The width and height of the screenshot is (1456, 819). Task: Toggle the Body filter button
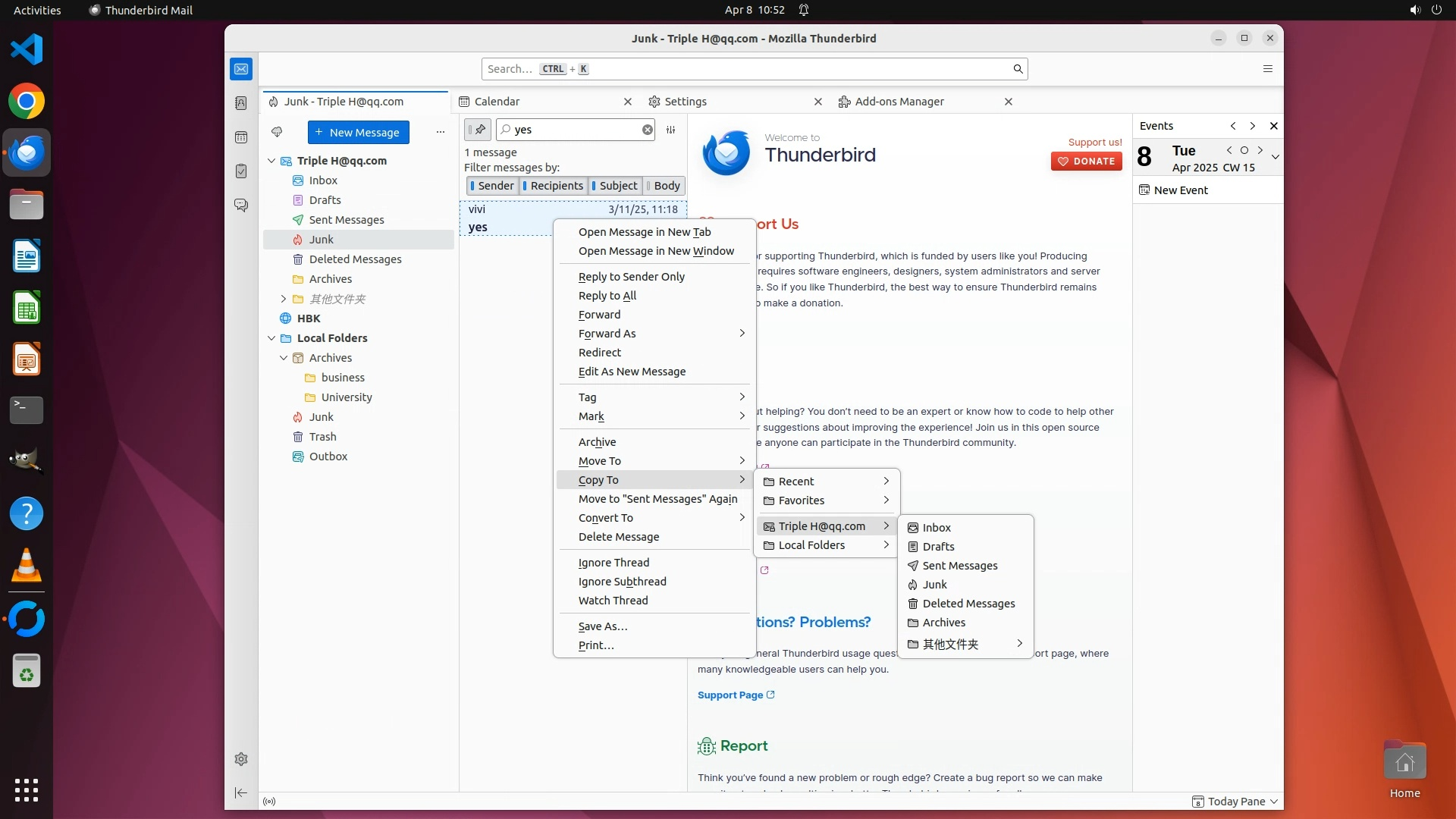click(664, 186)
